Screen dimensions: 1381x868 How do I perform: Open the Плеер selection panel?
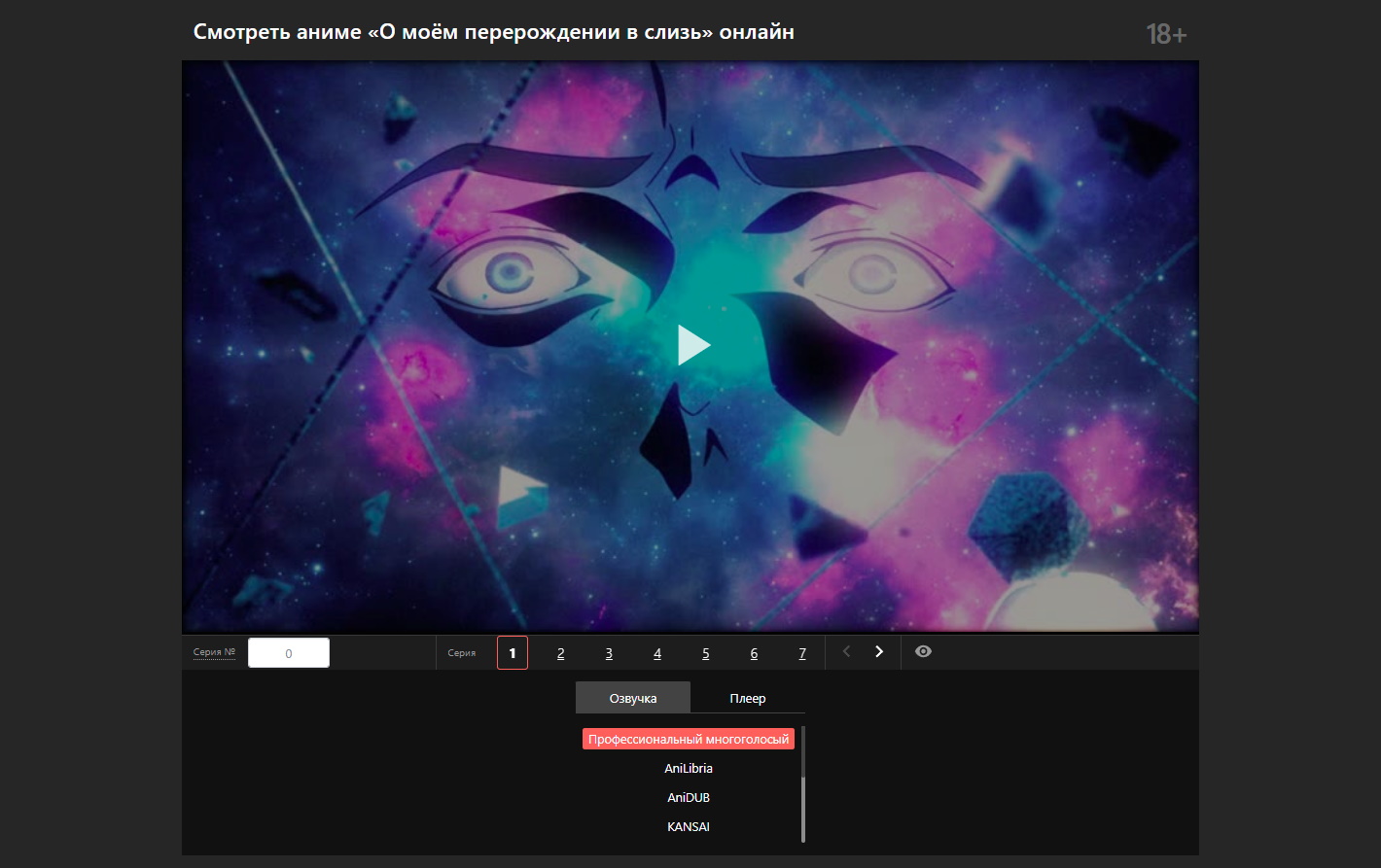pos(748,698)
